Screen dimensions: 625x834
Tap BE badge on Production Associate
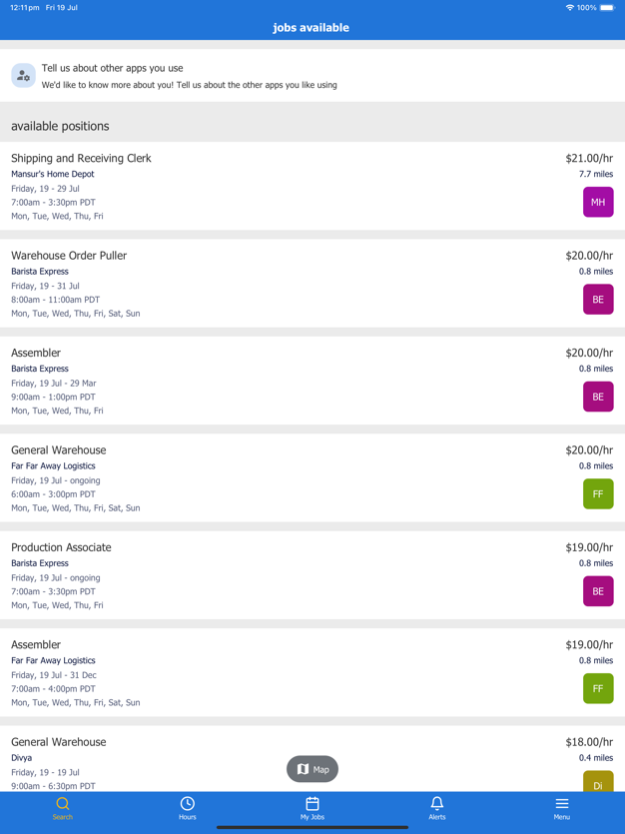tap(598, 591)
